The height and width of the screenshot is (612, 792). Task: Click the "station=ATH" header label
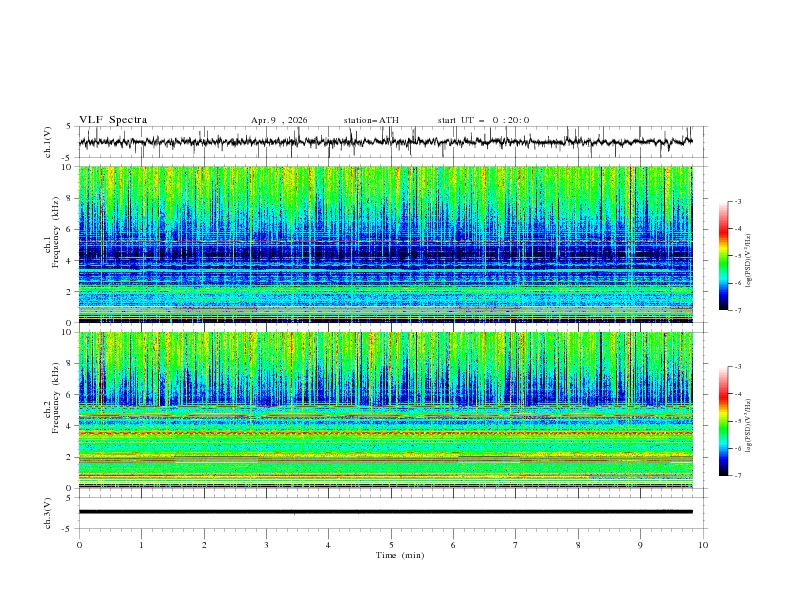point(371,120)
